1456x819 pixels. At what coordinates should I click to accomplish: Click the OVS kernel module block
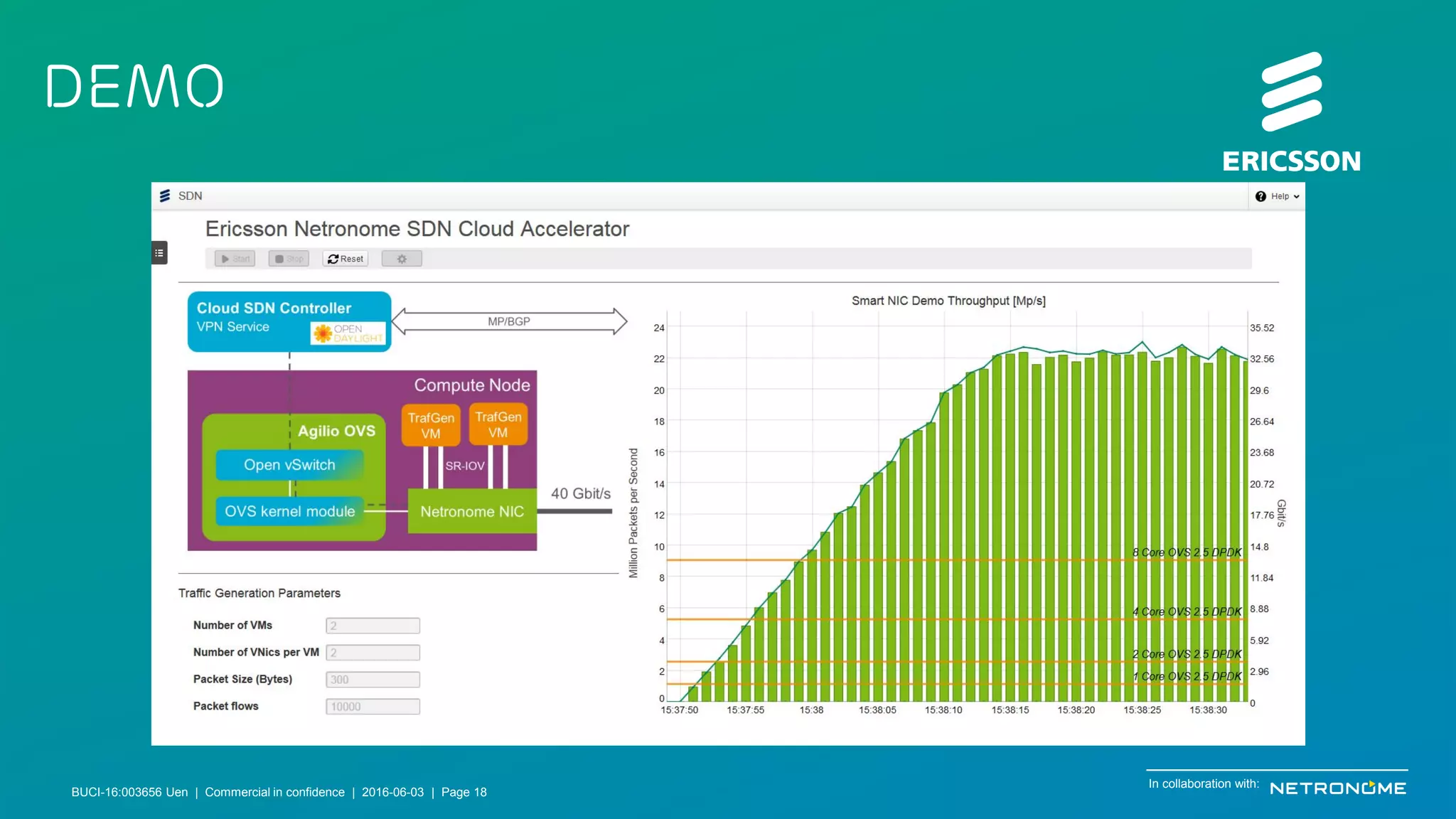click(x=289, y=511)
